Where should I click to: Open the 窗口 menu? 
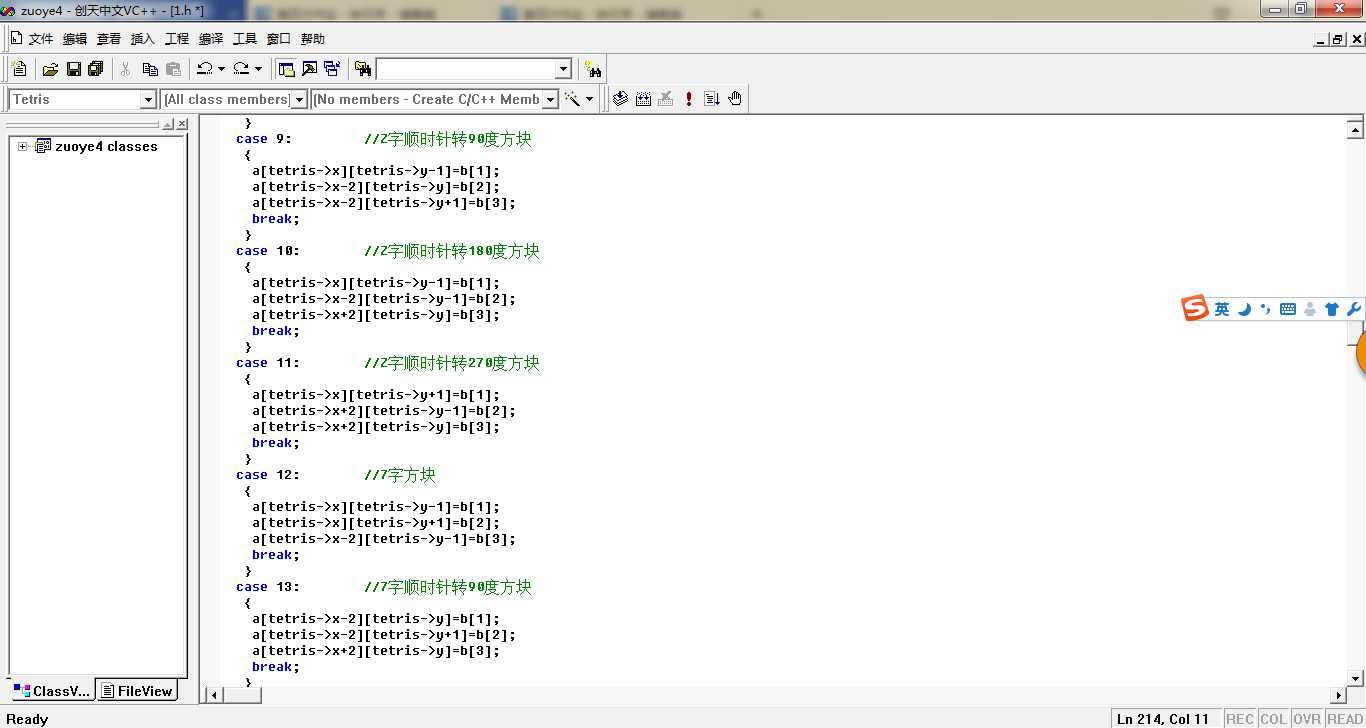coord(279,39)
